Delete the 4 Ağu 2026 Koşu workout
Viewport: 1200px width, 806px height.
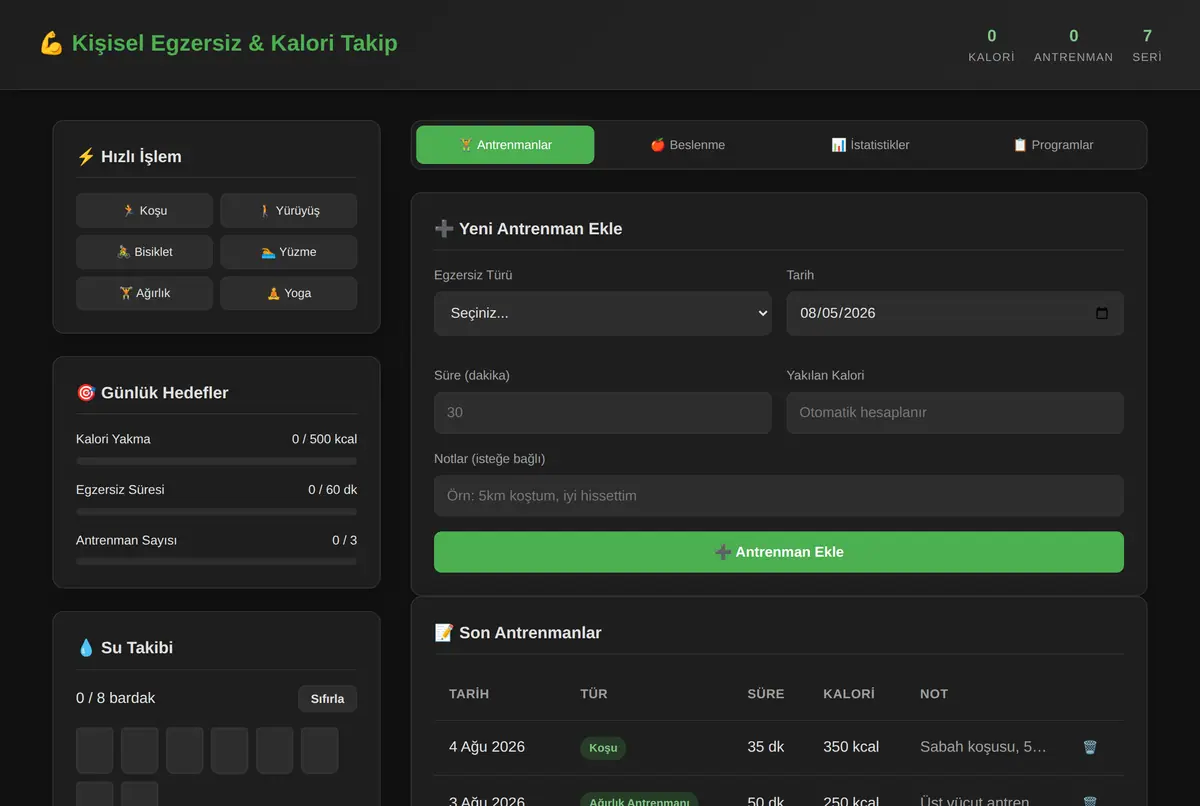1090,747
